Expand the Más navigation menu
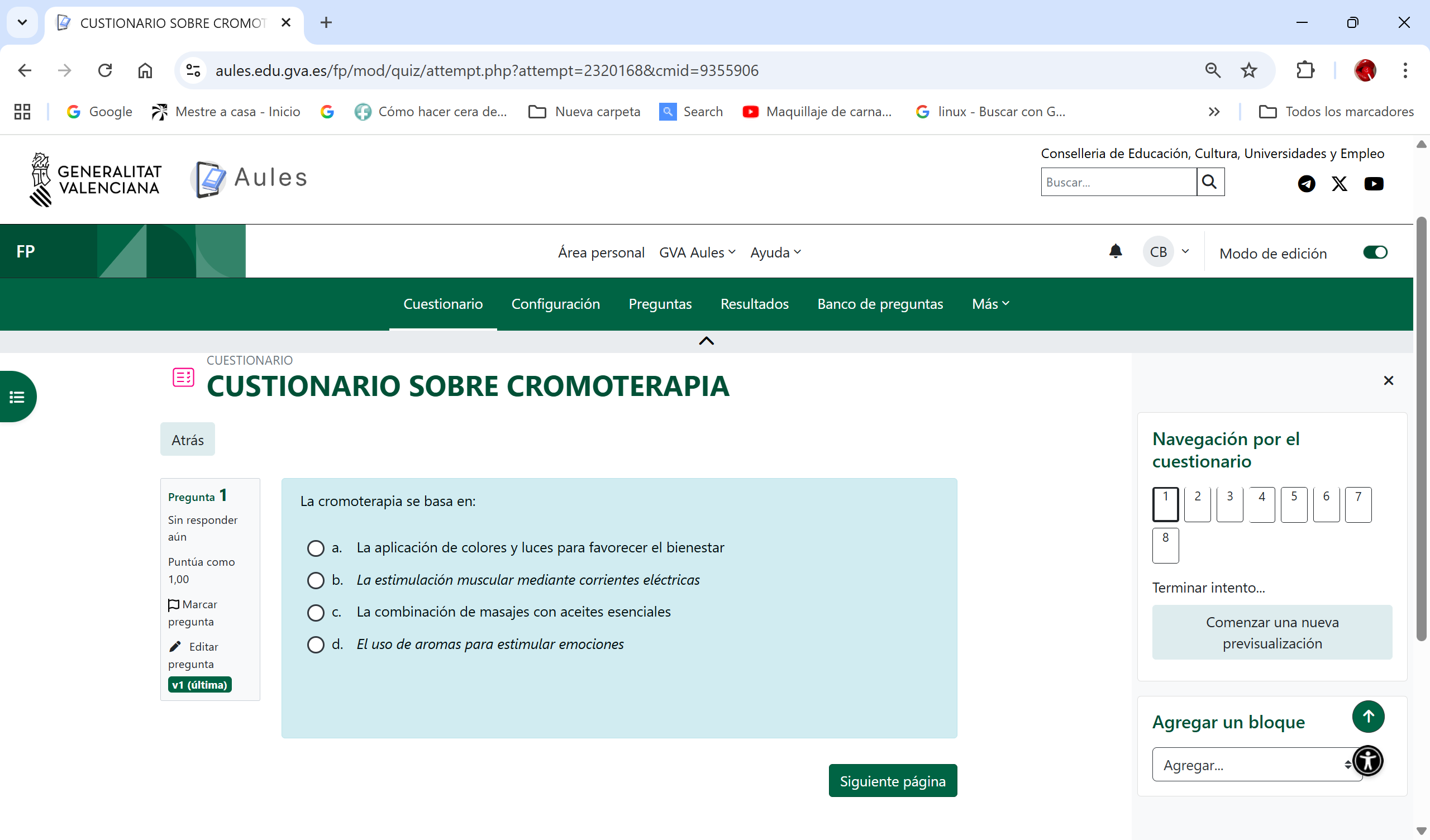Viewport: 1430px width, 840px height. [990, 304]
